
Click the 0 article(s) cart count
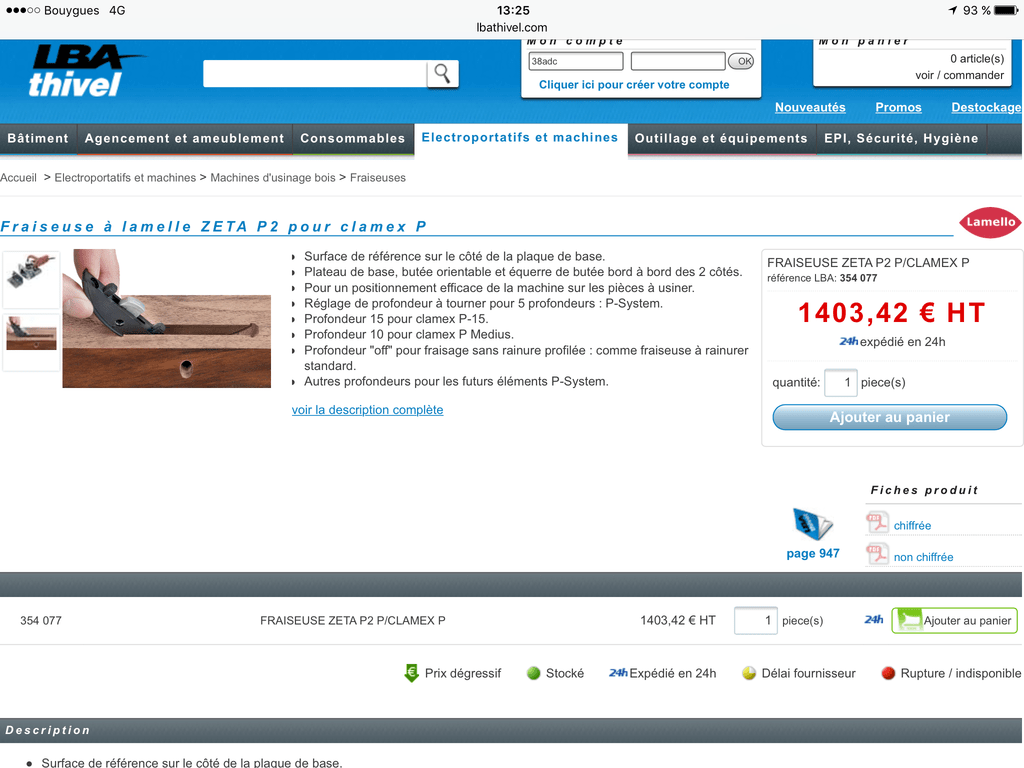(x=976, y=59)
